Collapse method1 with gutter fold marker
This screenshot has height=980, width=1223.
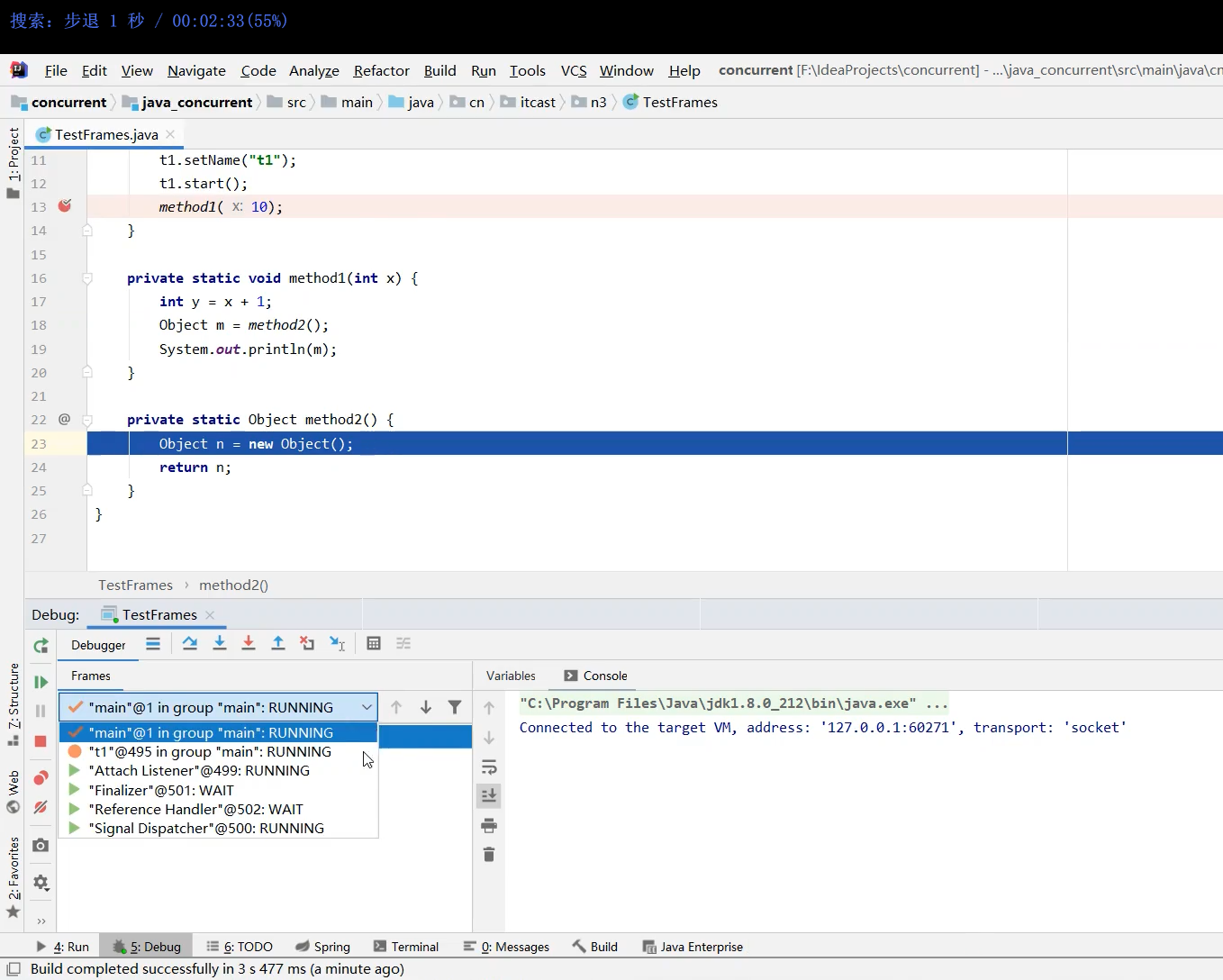pos(87,278)
